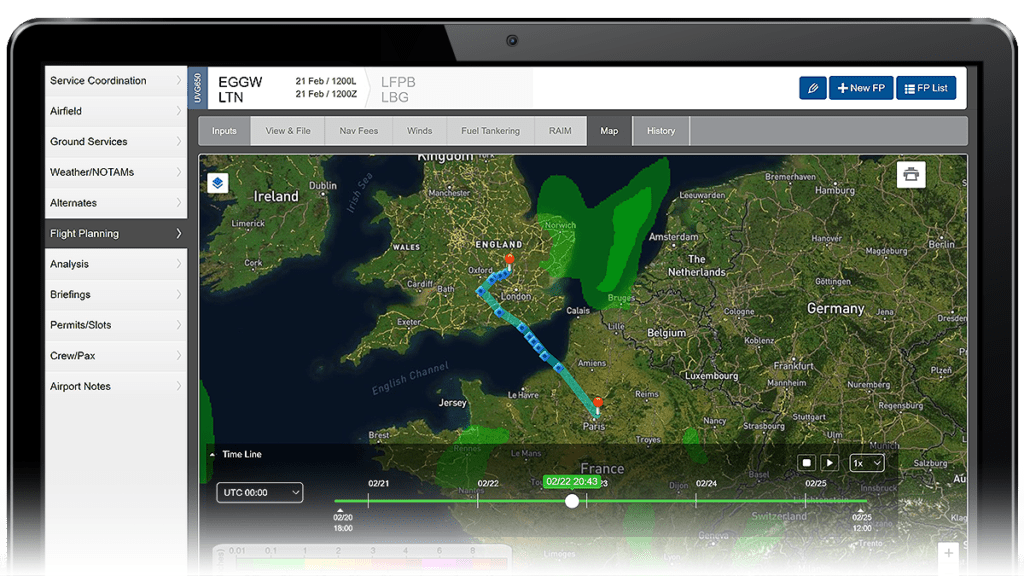1024x576 pixels.
Task: Select the Nav Fees tab
Action: tap(358, 131)
